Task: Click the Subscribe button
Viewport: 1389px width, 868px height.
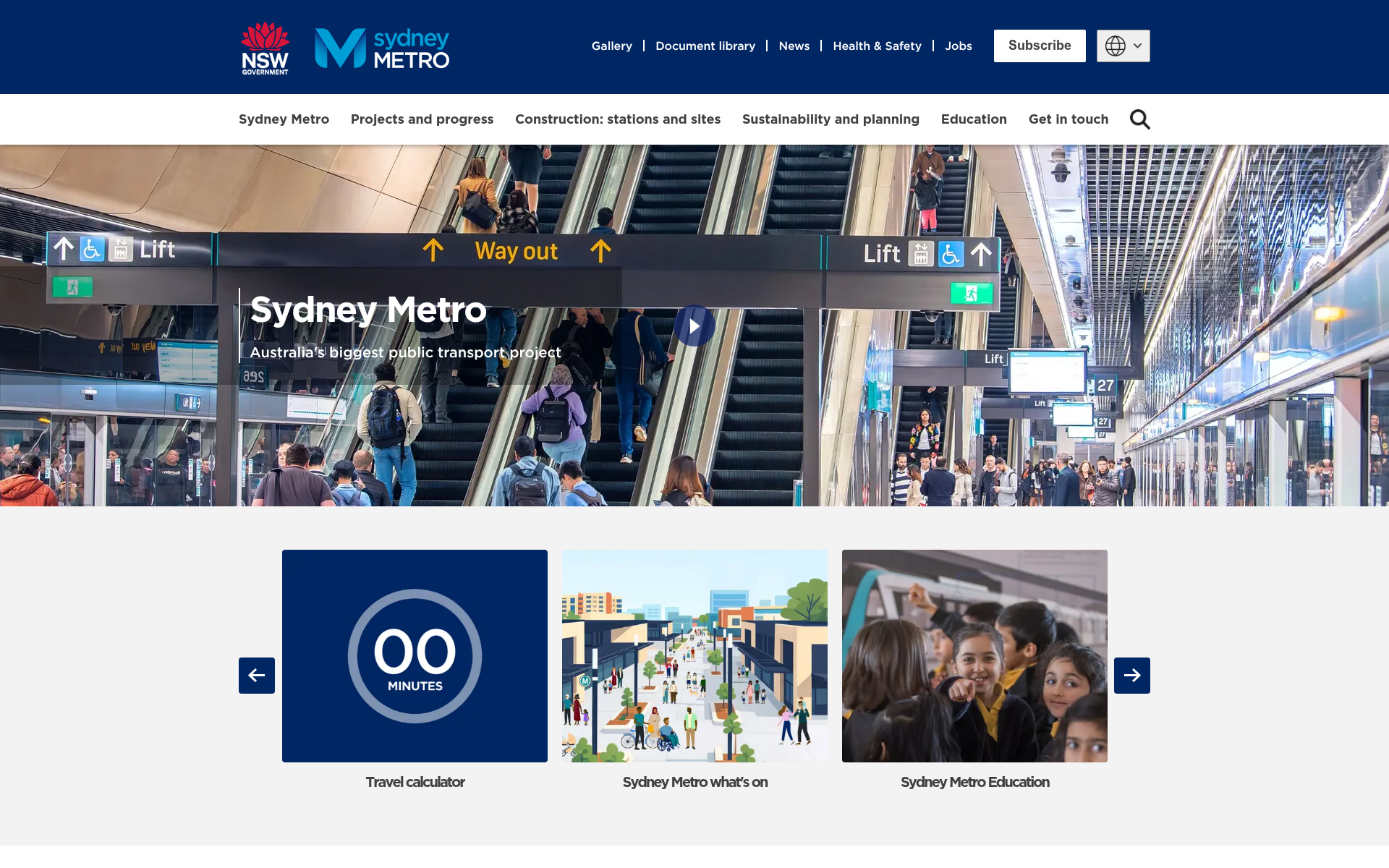Action: (x=1040, y=46)
